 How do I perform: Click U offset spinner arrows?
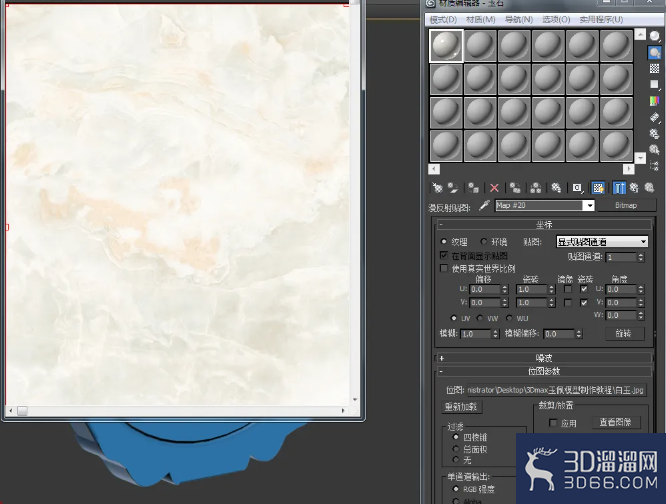505,290
